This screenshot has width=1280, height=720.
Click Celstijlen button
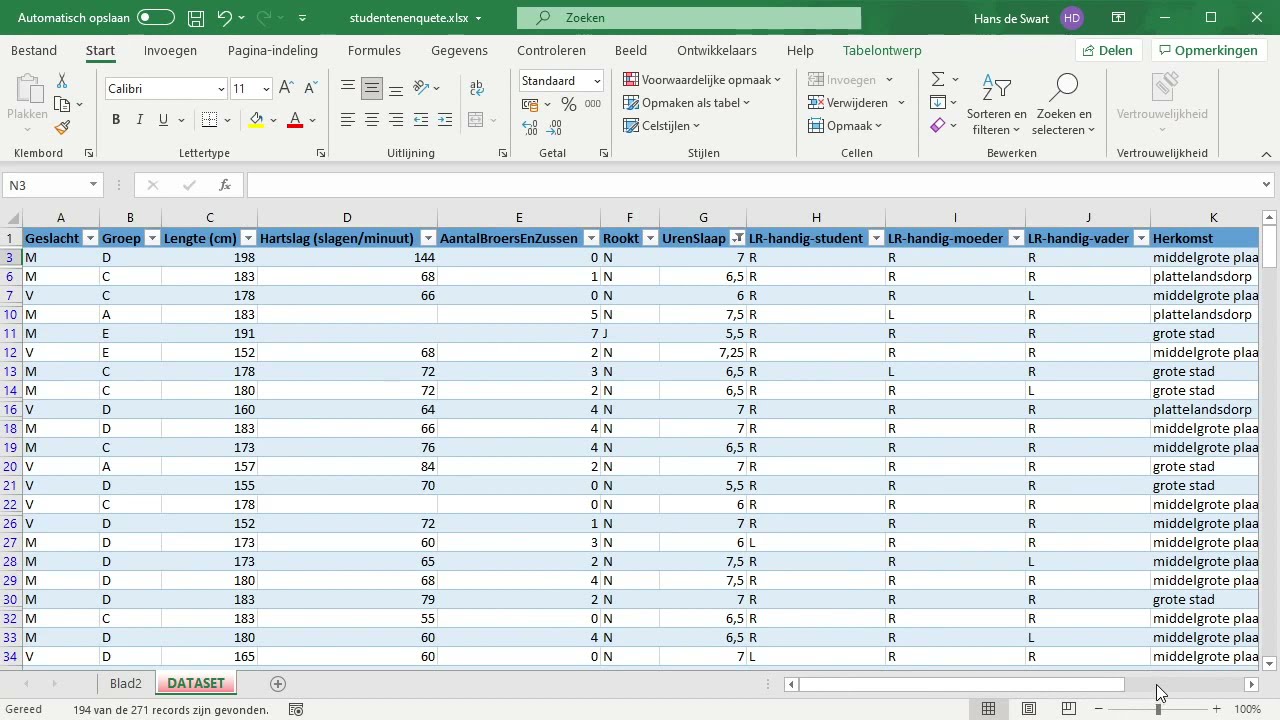662,126
